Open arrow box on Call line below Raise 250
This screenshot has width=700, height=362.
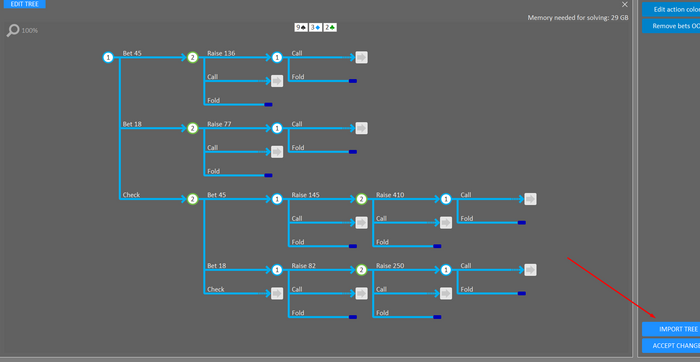pos(446,294)
